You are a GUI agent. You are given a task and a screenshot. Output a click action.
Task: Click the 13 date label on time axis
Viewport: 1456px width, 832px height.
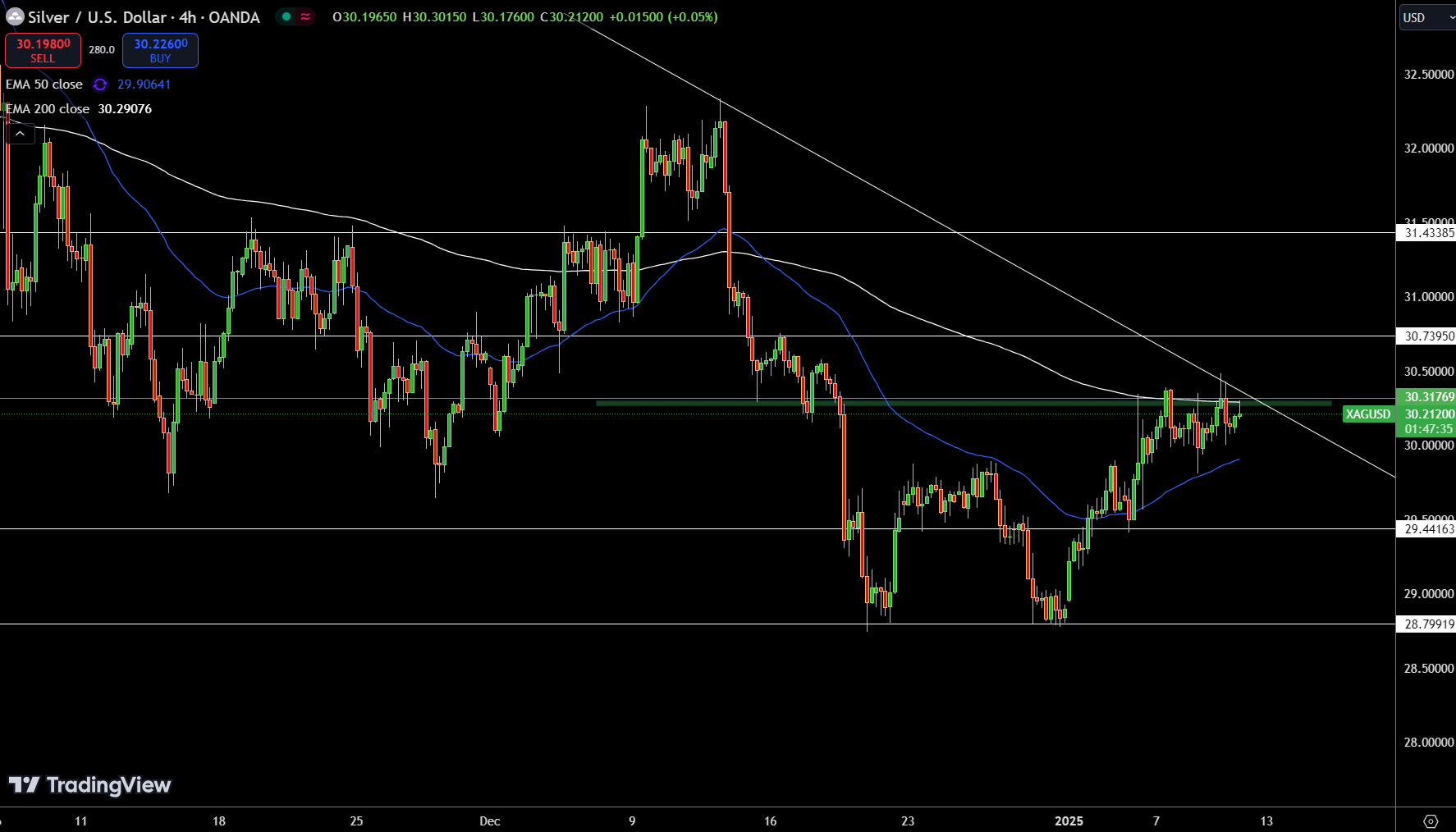pos(1266,821)
